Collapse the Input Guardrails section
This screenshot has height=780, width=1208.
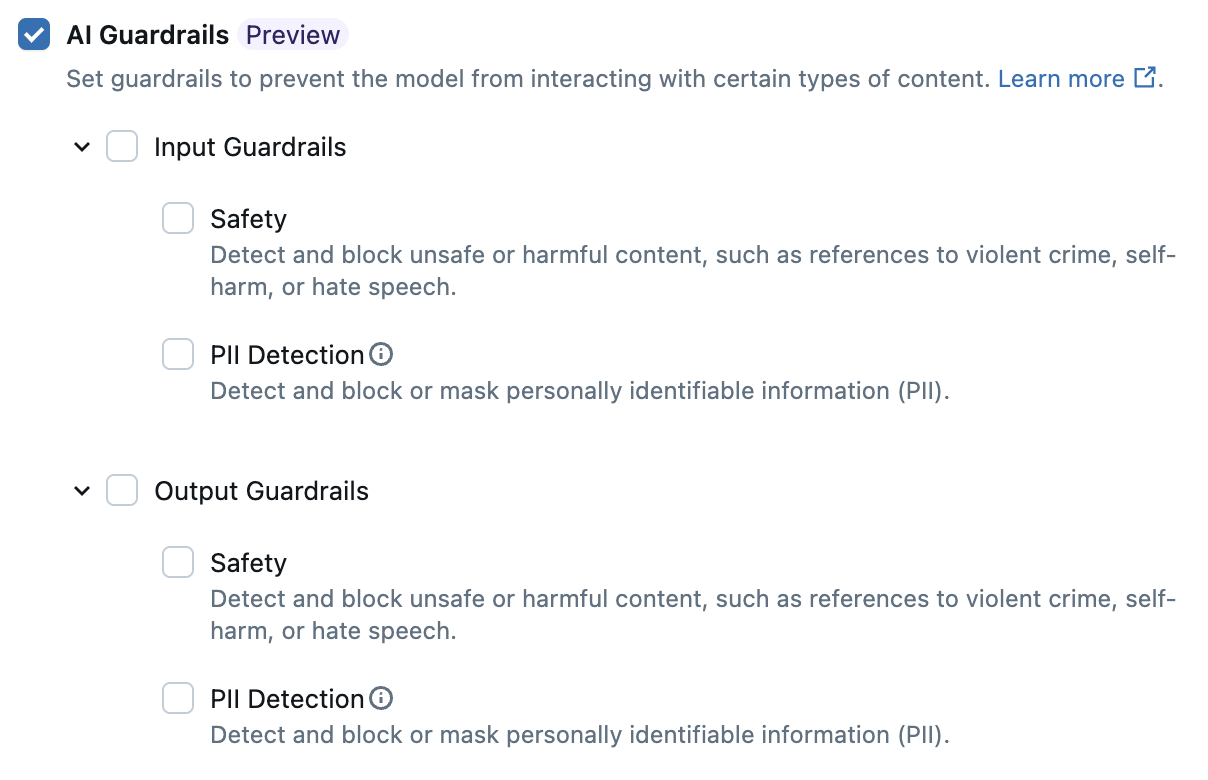[81, 146]
